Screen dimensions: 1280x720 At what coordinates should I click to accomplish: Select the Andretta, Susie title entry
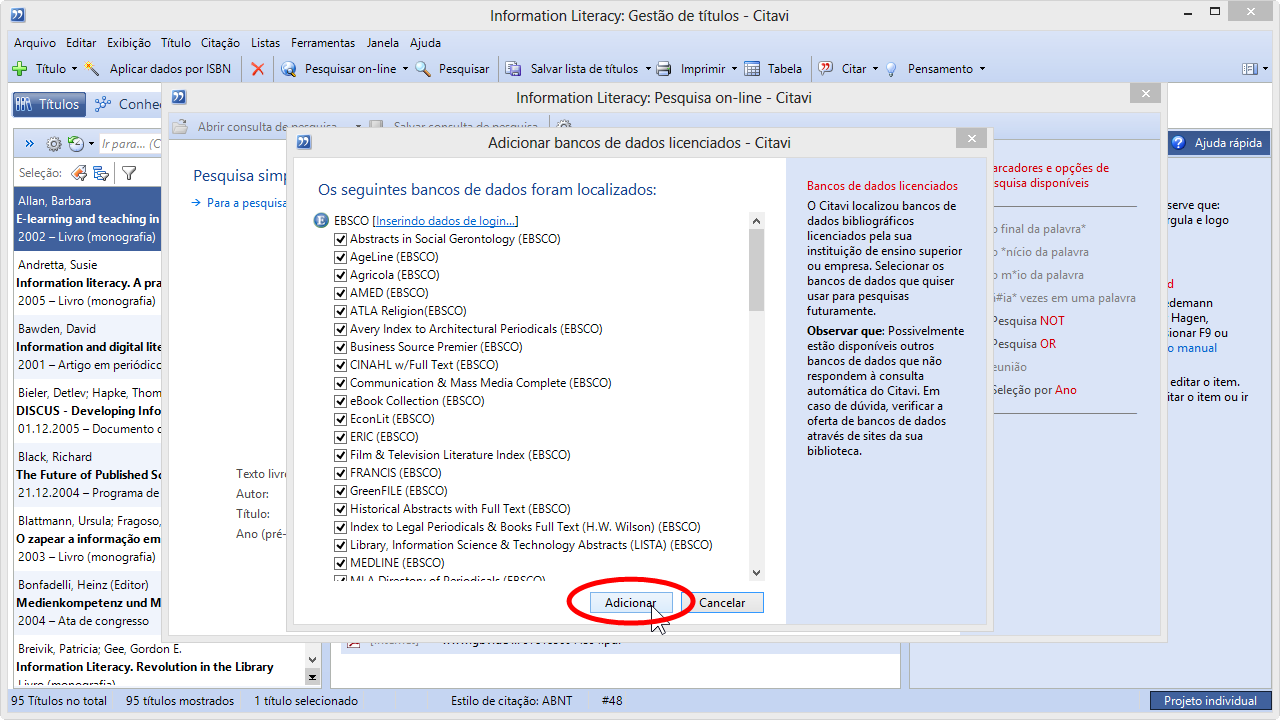(88, 283)
